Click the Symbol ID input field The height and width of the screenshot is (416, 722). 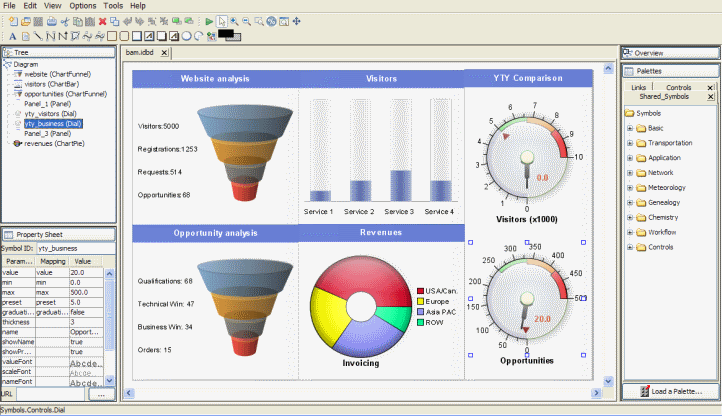click(x=75, y=247)
